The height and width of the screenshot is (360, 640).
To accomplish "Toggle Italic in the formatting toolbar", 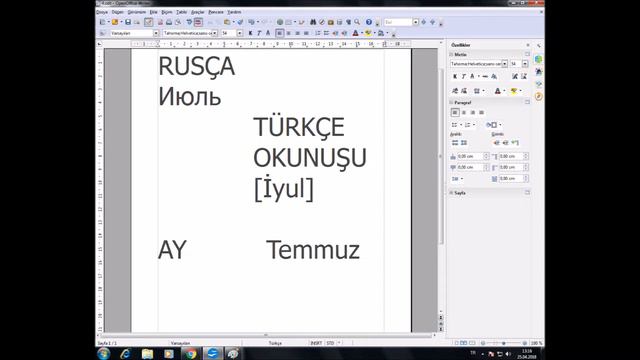I will (x=259, y=33).
